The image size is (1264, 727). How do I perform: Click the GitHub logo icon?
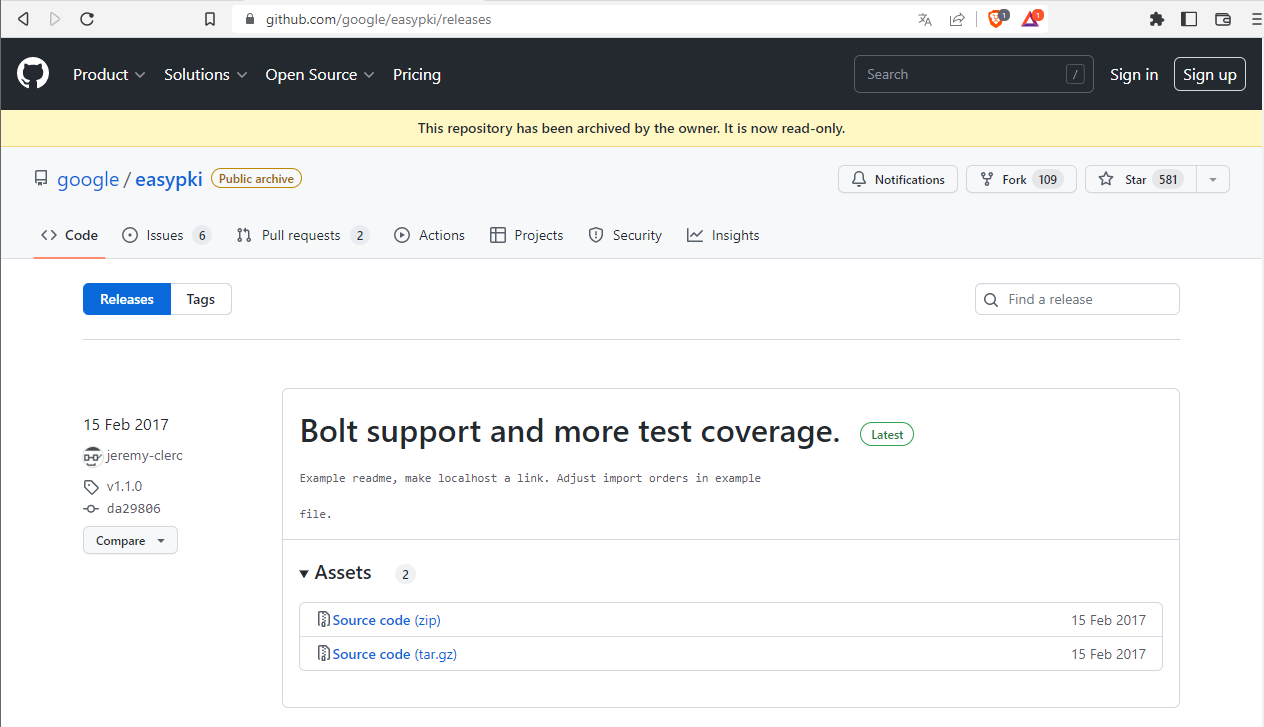point(33,74)
